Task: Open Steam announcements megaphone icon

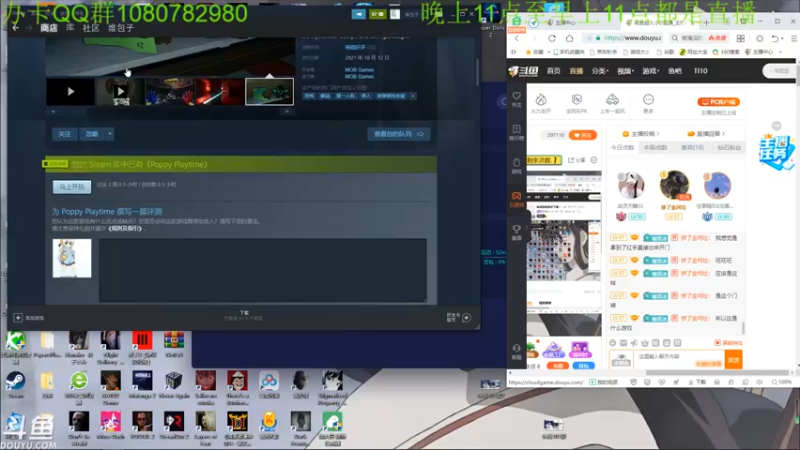Action: 359,14
